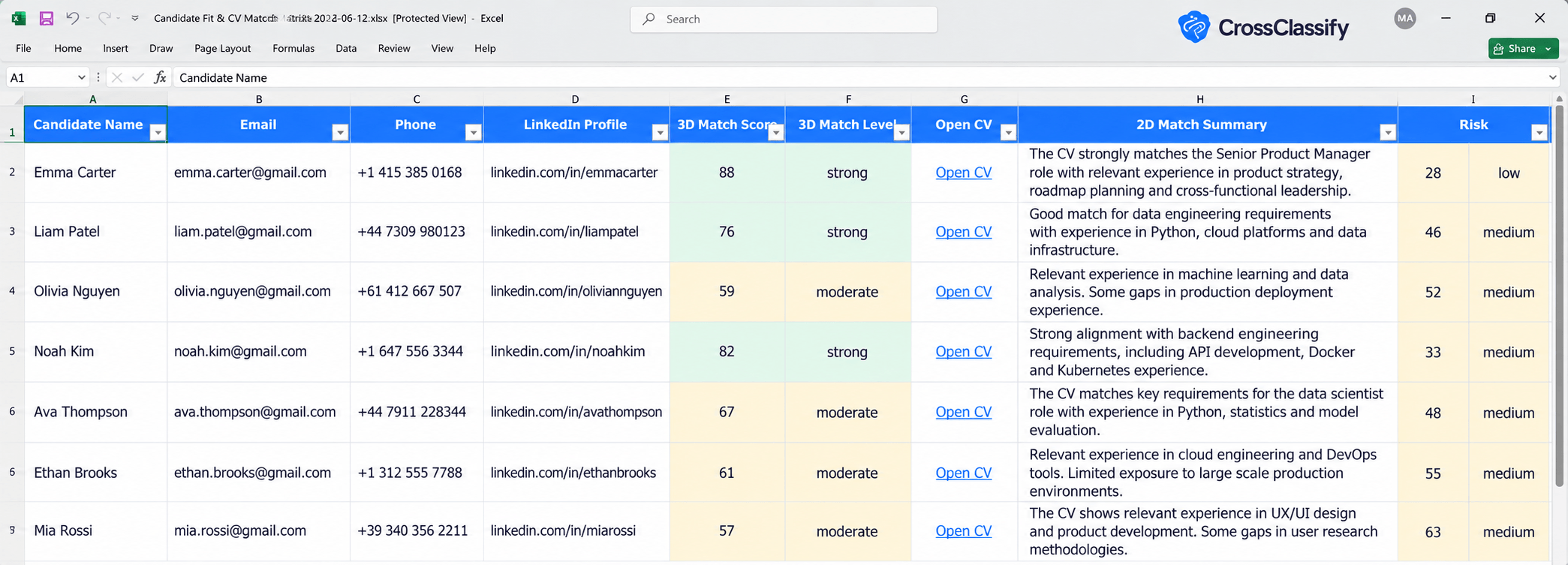Open CV link for Emma Carter
This screenshot has height=565, width=1568.
pos(964,173)
